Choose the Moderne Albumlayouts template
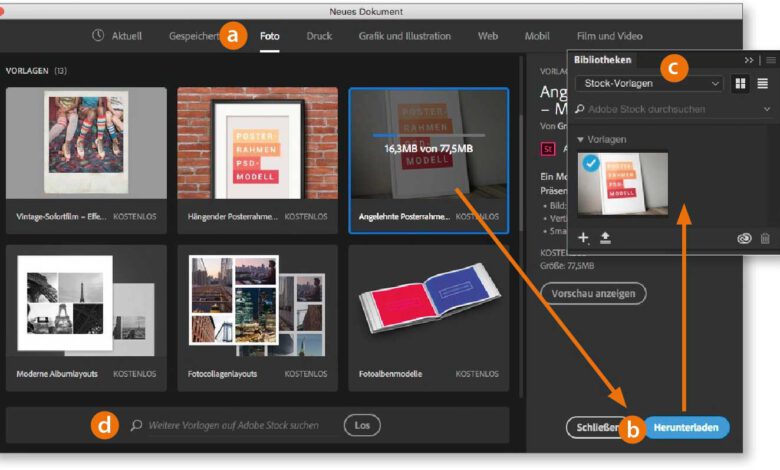This screenshot has width=780, height=470. tap(86, 317)
